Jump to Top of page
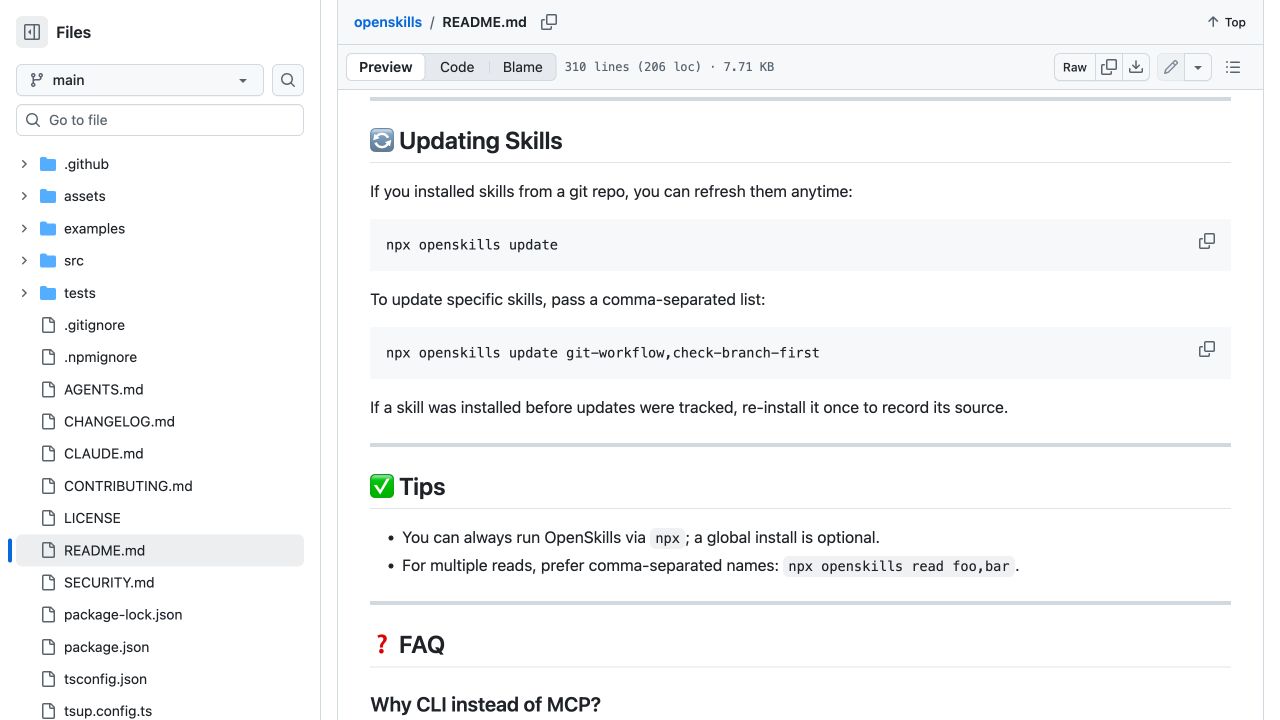The width and height of the screenshot is (1280, 720). [1226, 22]
